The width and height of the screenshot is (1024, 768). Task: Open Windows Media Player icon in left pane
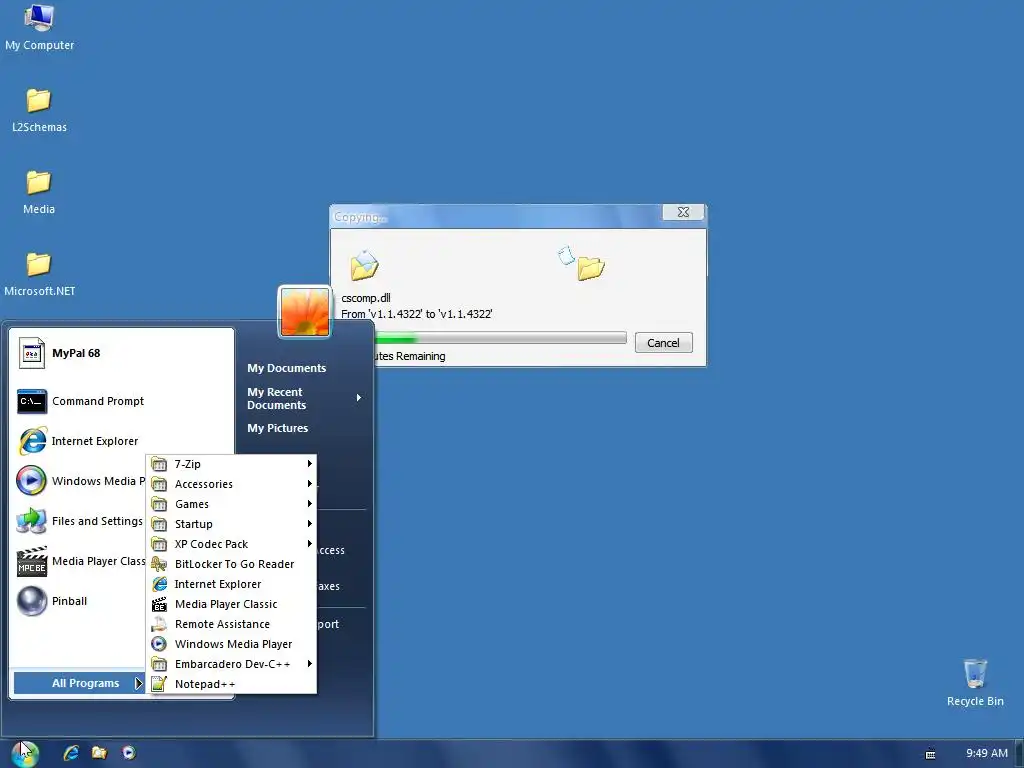tap(31, 481)
